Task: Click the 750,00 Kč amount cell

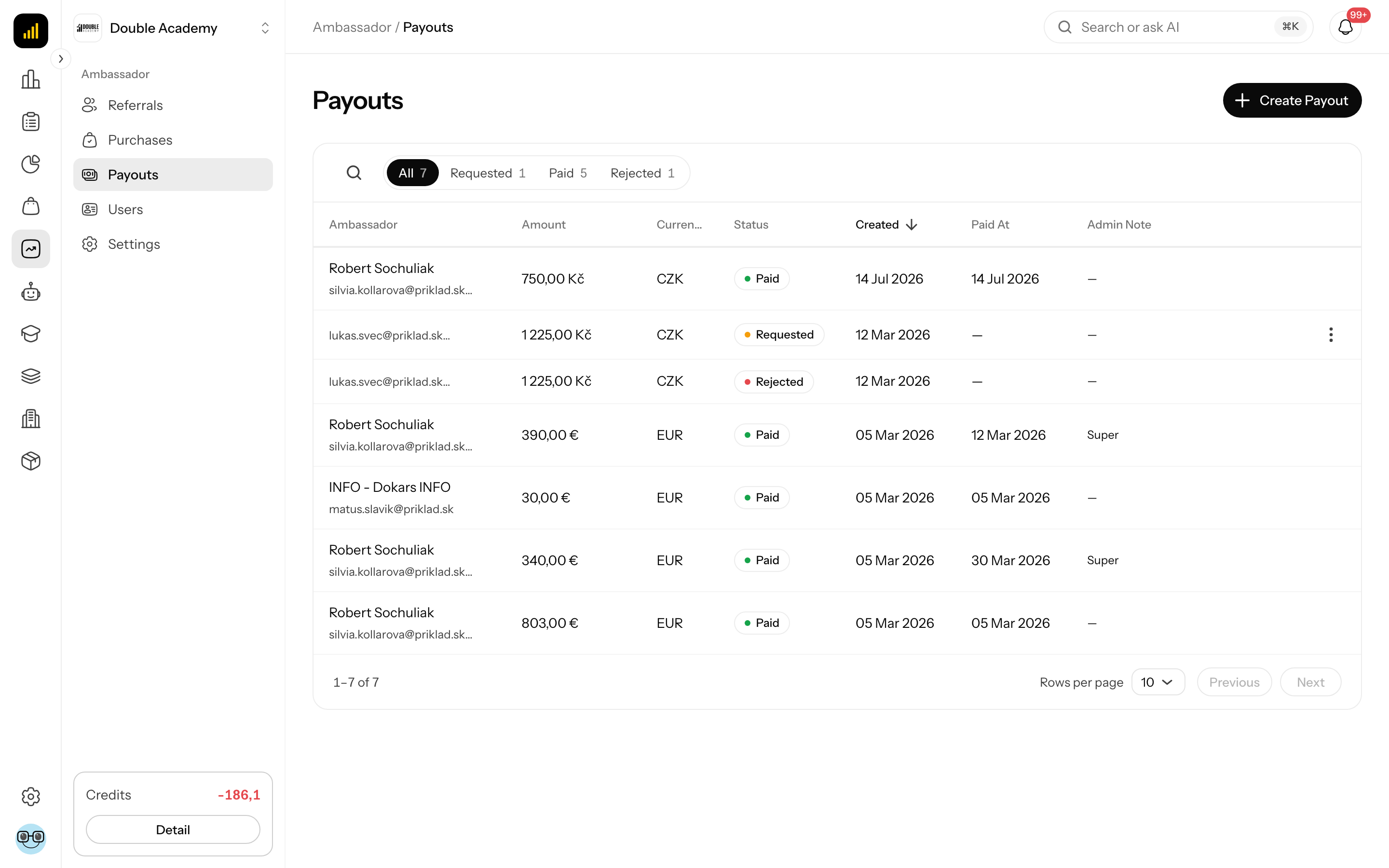Action: (552, 278)
